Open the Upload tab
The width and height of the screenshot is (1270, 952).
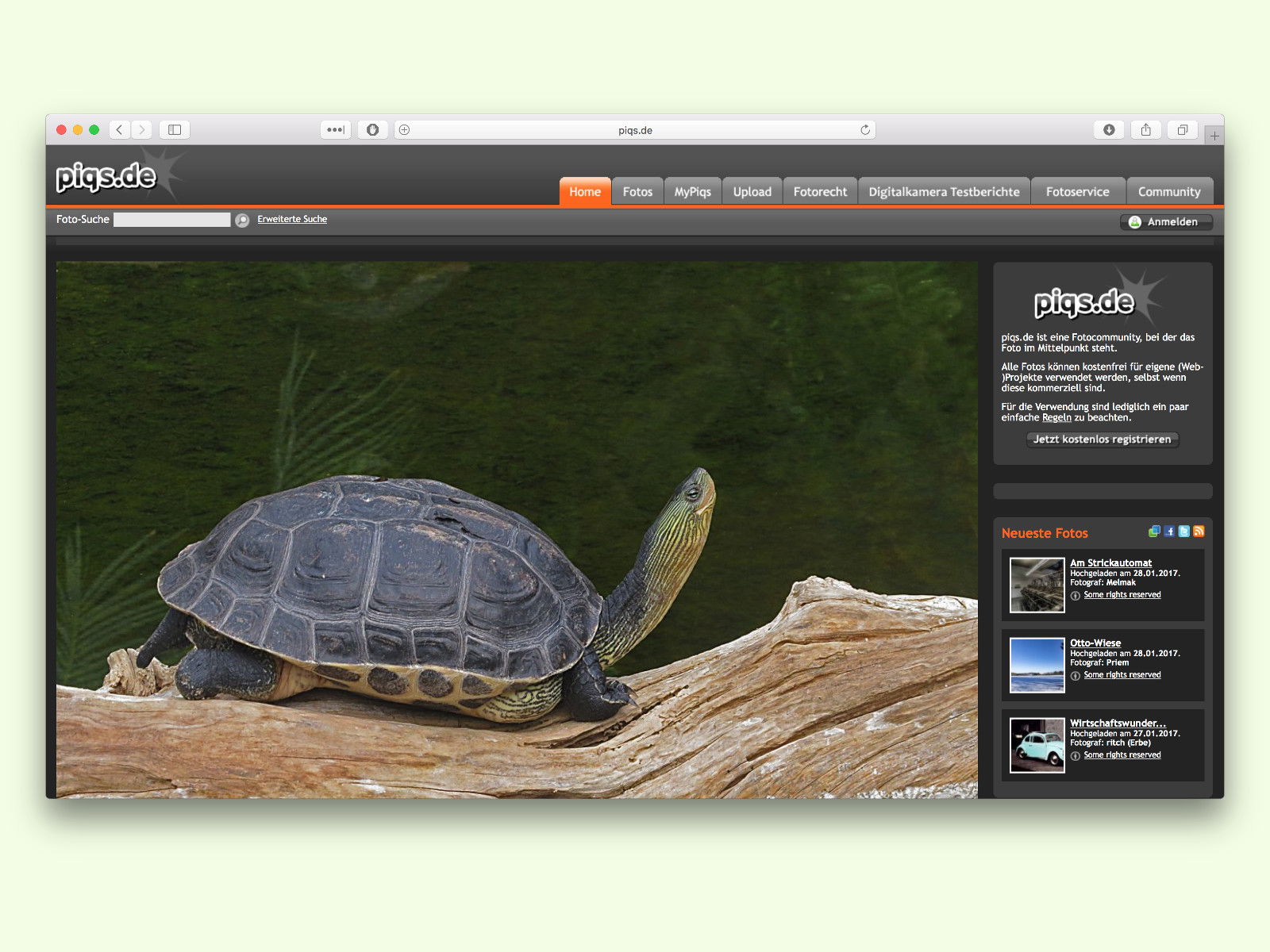pos(752,191)
